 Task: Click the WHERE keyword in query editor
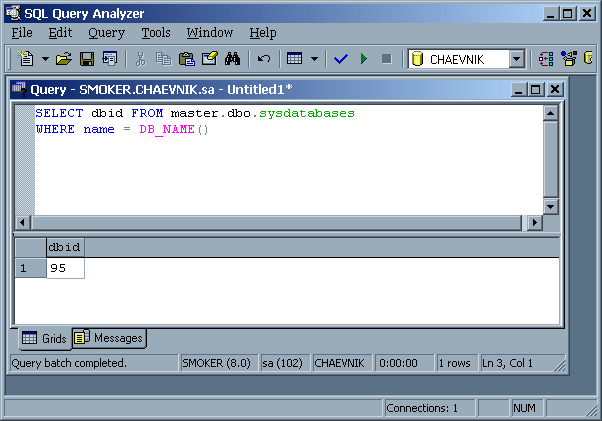pos(55,129)
